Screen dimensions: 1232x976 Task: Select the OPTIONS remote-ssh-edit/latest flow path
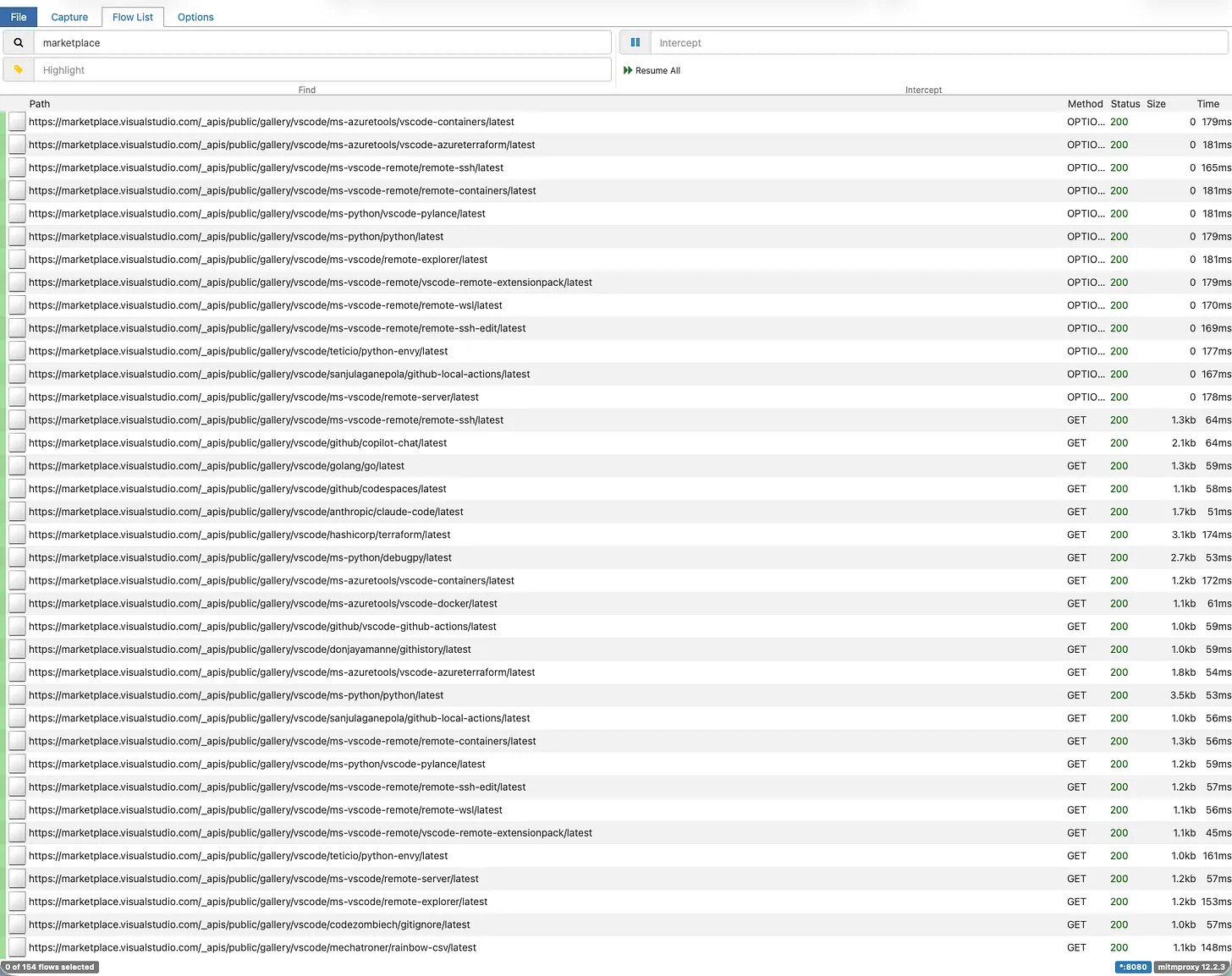coord(278,327)
